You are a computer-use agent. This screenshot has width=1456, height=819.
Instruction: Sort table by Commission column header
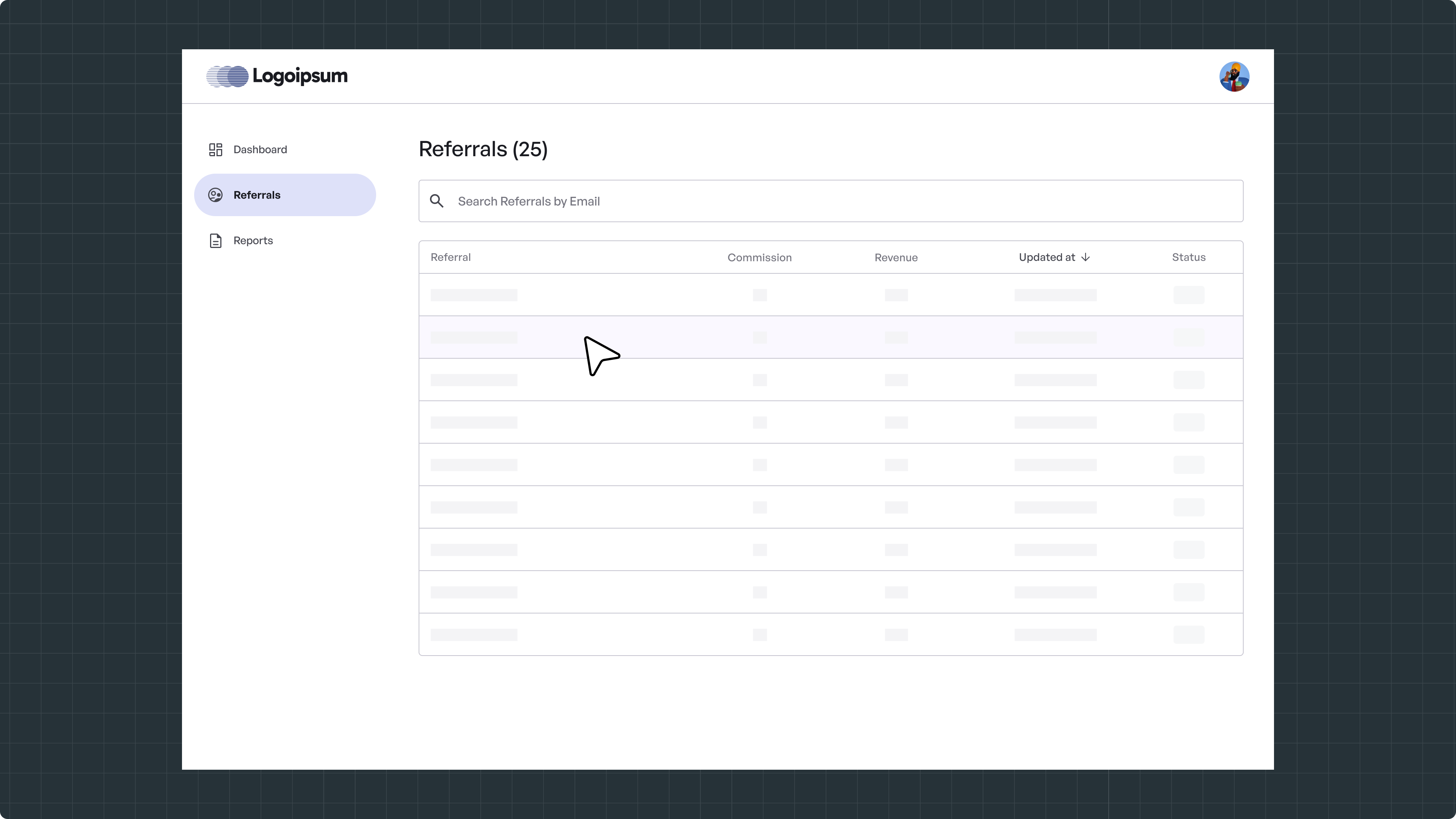point(759,258)
